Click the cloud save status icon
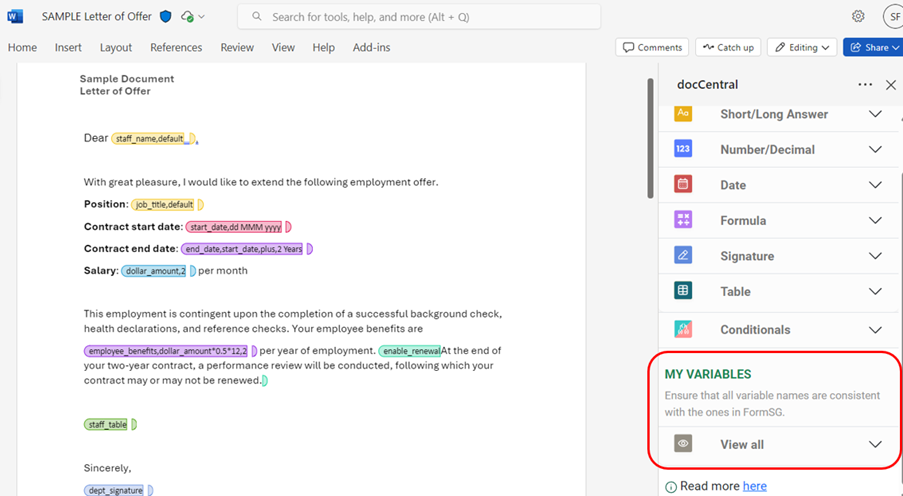 (x=187, y=17)
